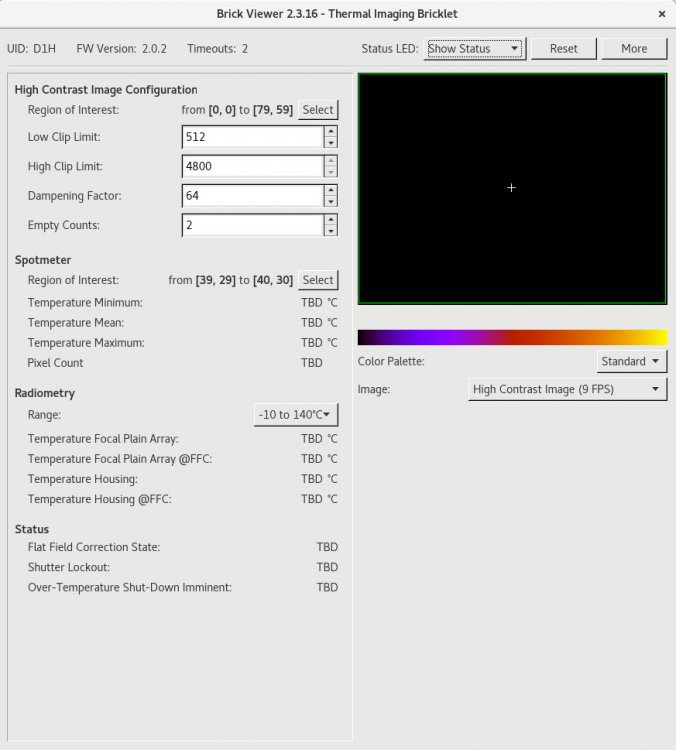676x750 pixels.
Task: Click the Low Clip Limit field
Action: click(x=252, y=137)
